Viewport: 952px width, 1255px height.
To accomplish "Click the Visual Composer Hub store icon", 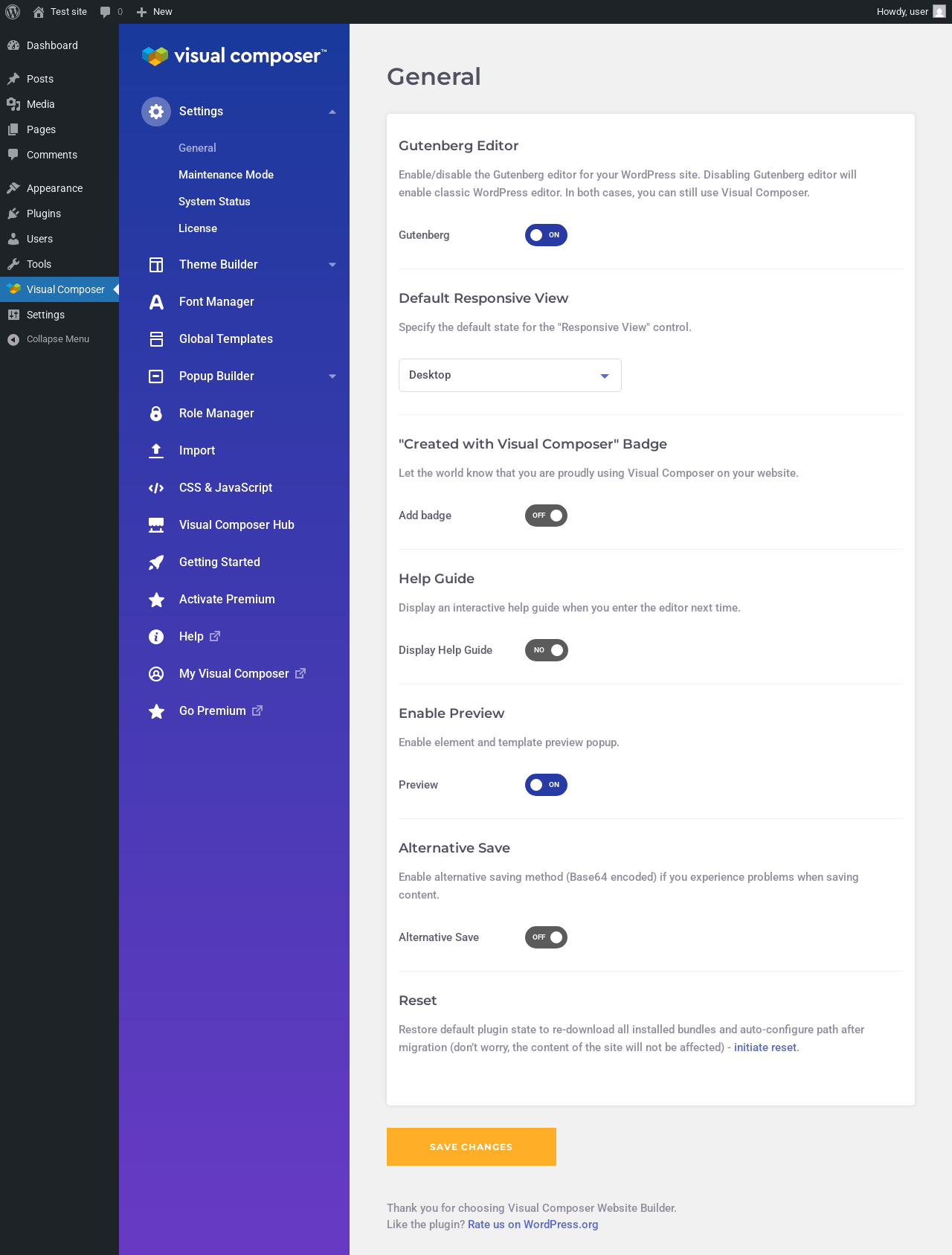I will (156, 525).
